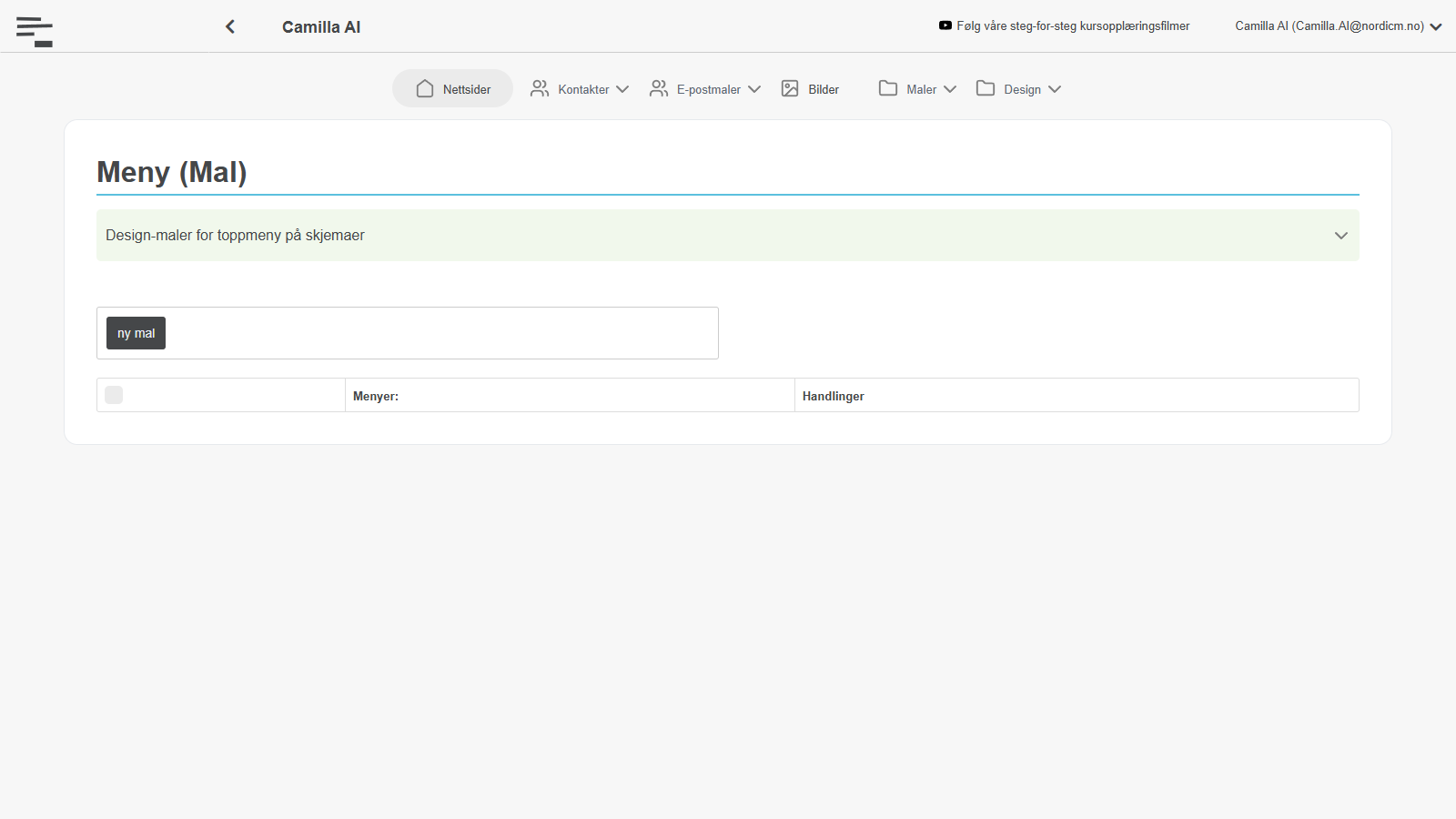The image size is (1456, 819).
Task: Open the Bilder menu item
Action: (x=810, y=88)
